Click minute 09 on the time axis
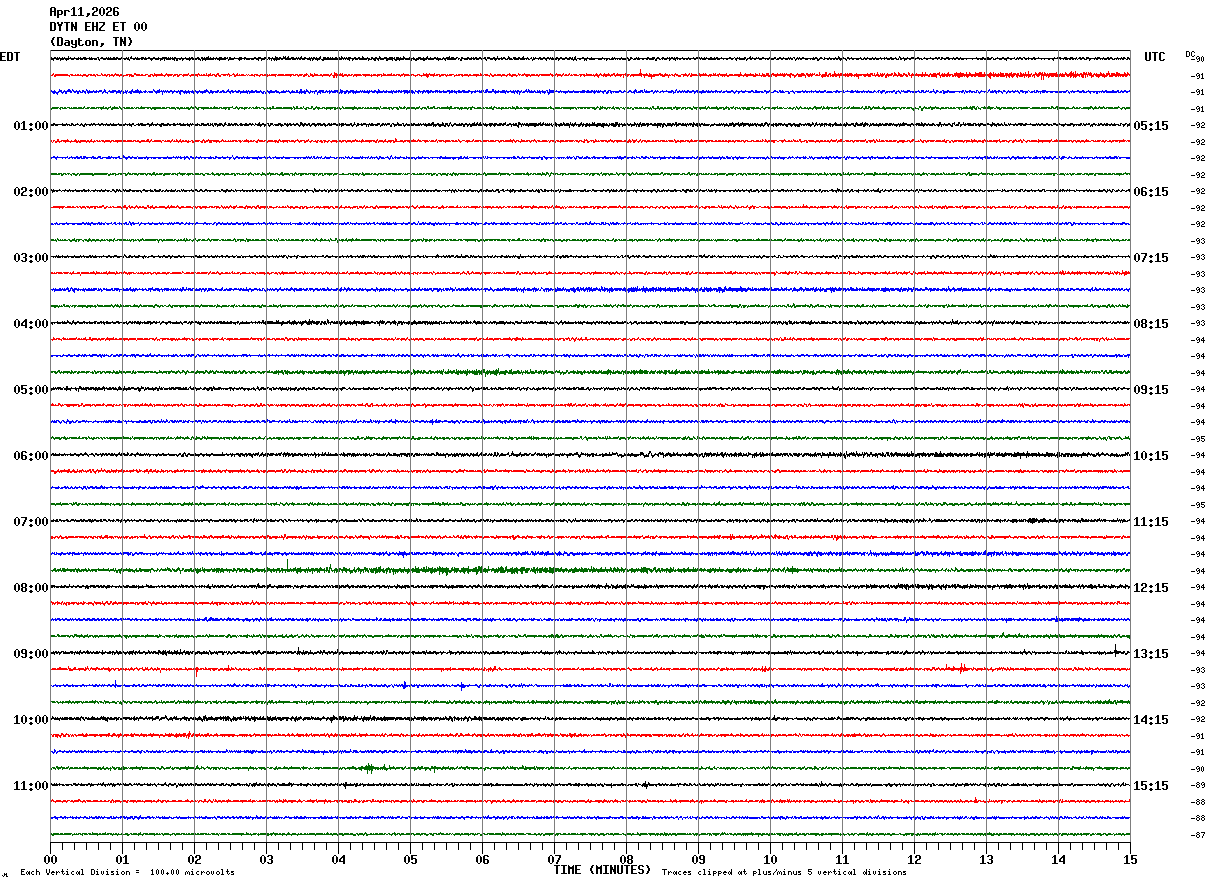 pyautogui.click(x=698, y=859)
